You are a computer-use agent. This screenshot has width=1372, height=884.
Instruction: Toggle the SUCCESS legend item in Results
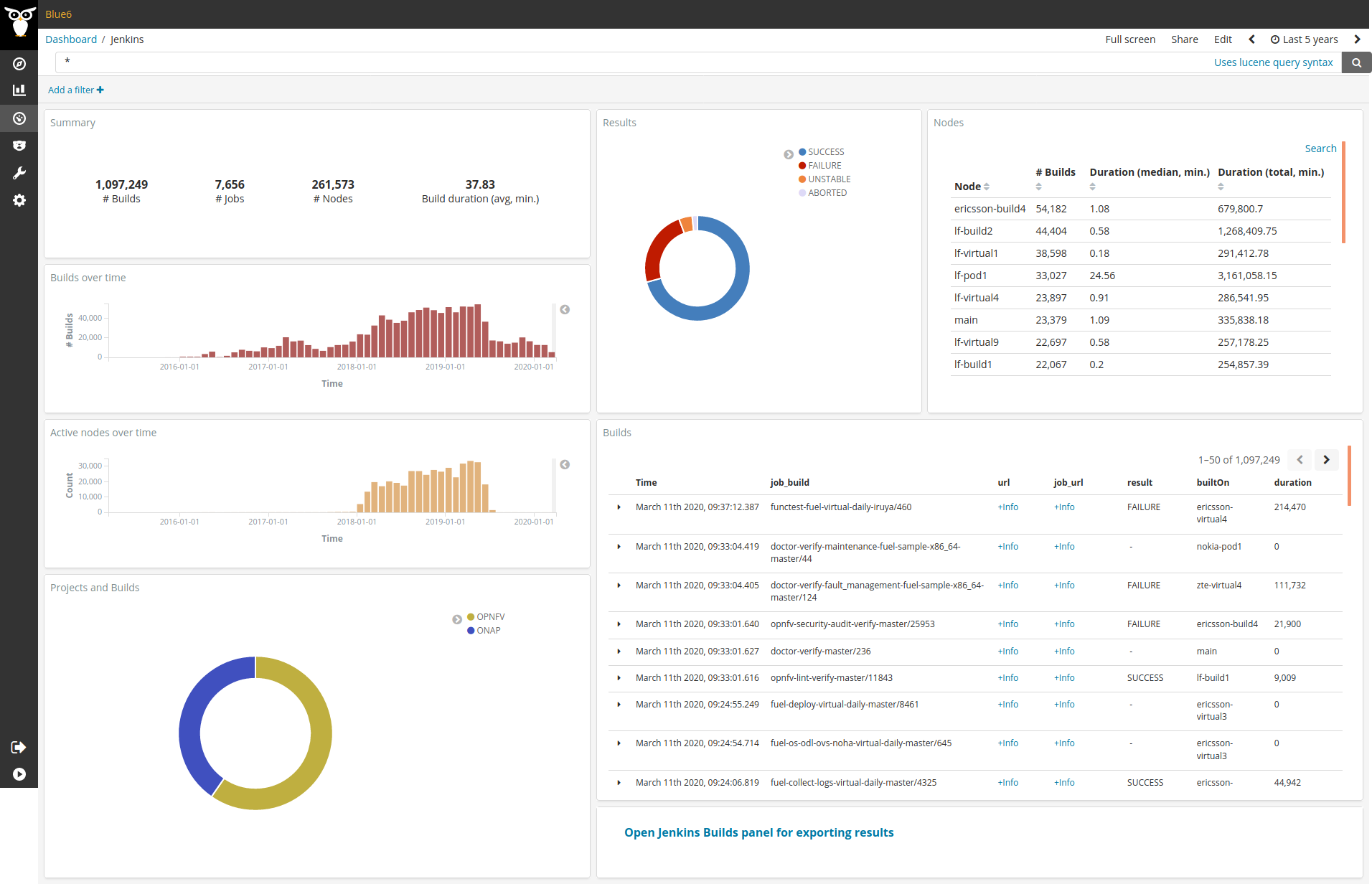click(825, 152)
